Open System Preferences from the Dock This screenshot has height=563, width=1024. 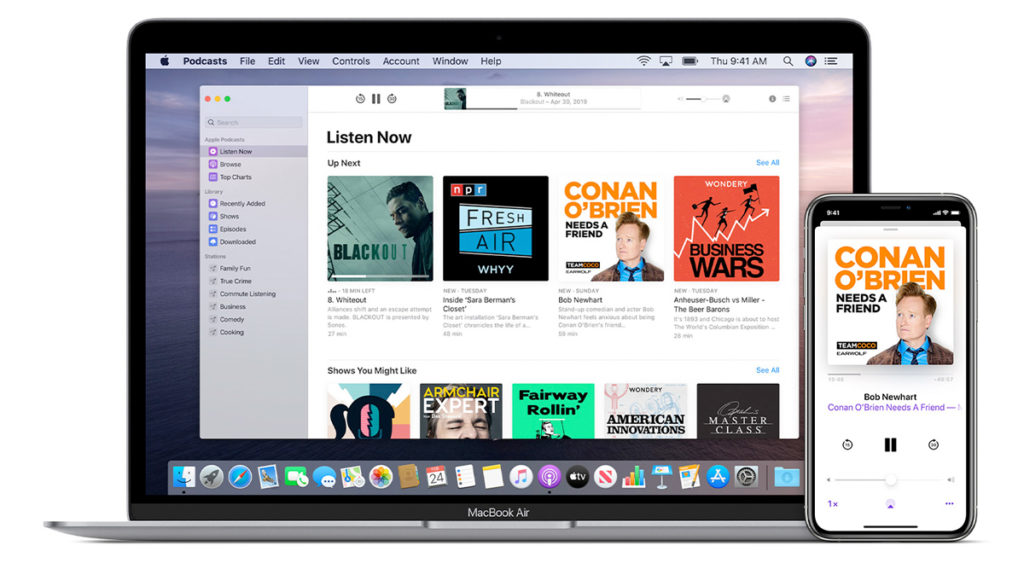746,477
